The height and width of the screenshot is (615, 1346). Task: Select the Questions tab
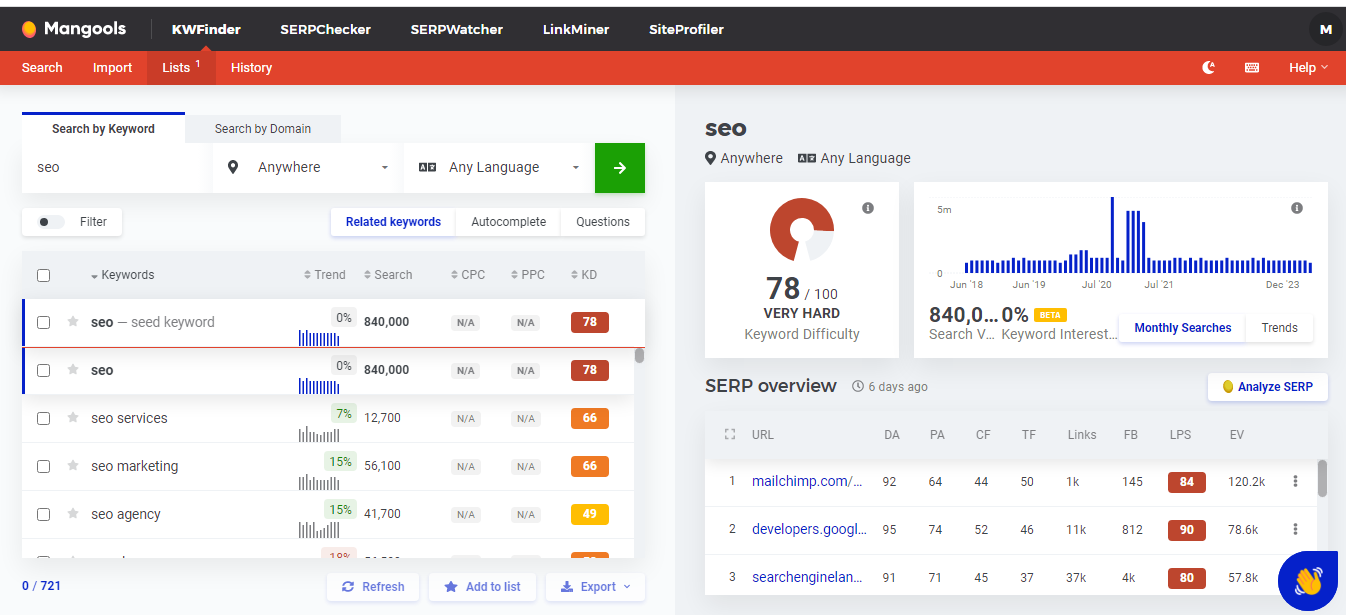602,222
